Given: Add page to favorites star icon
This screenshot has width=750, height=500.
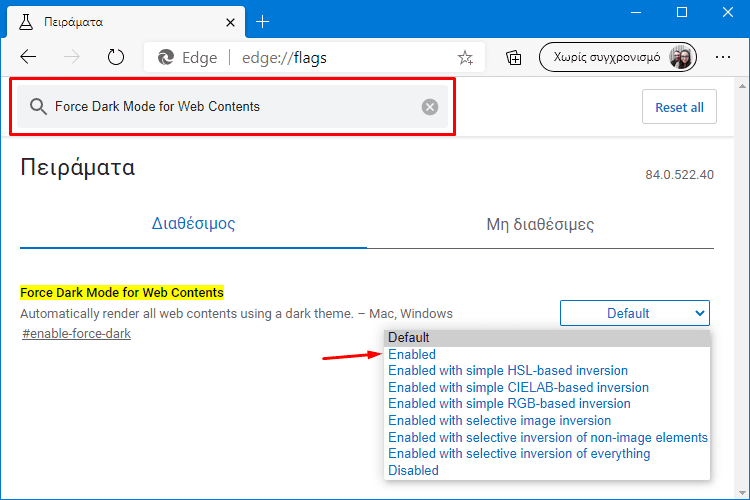Looking at the screenshot, I should point(465,58).
